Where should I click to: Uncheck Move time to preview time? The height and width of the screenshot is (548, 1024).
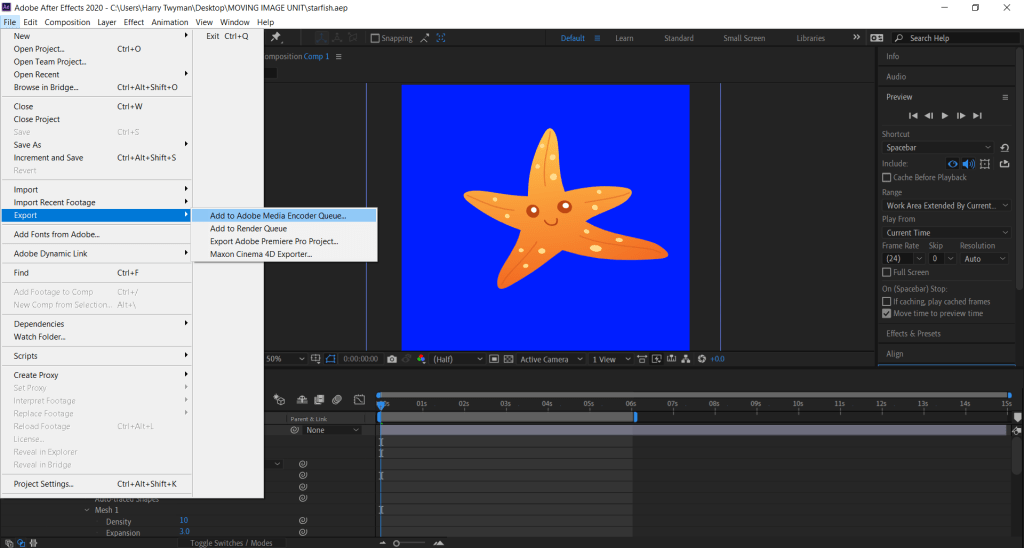point(887,313)
